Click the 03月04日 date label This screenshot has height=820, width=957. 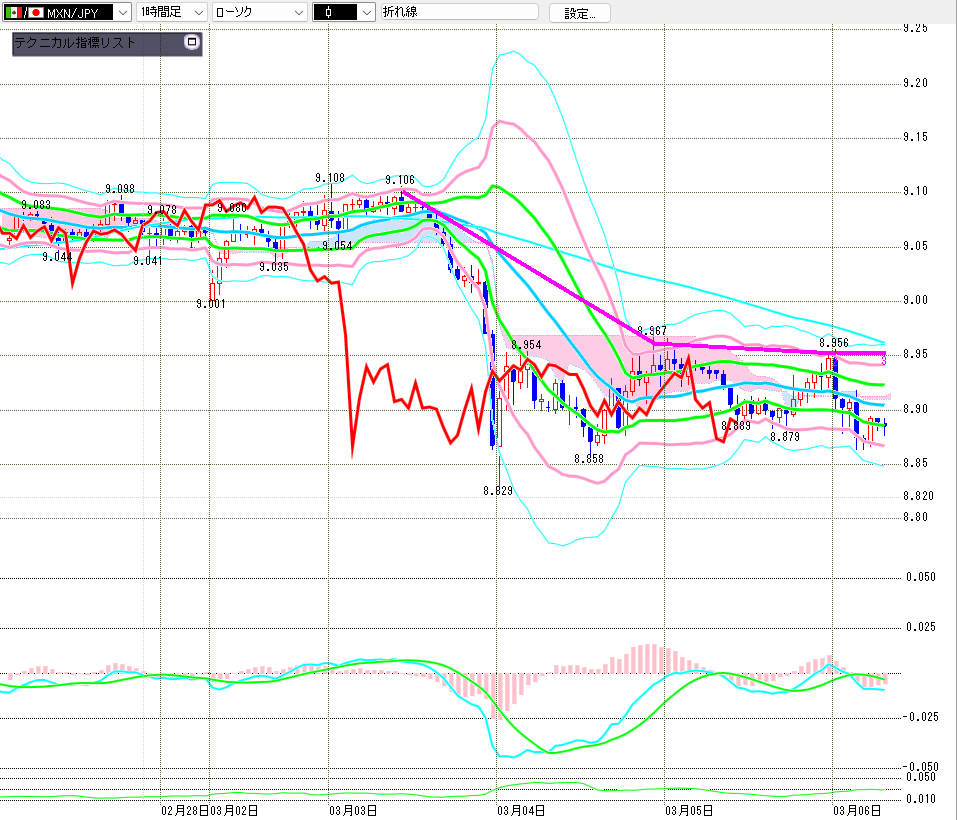pyautogui.click(x=521, y=808)
